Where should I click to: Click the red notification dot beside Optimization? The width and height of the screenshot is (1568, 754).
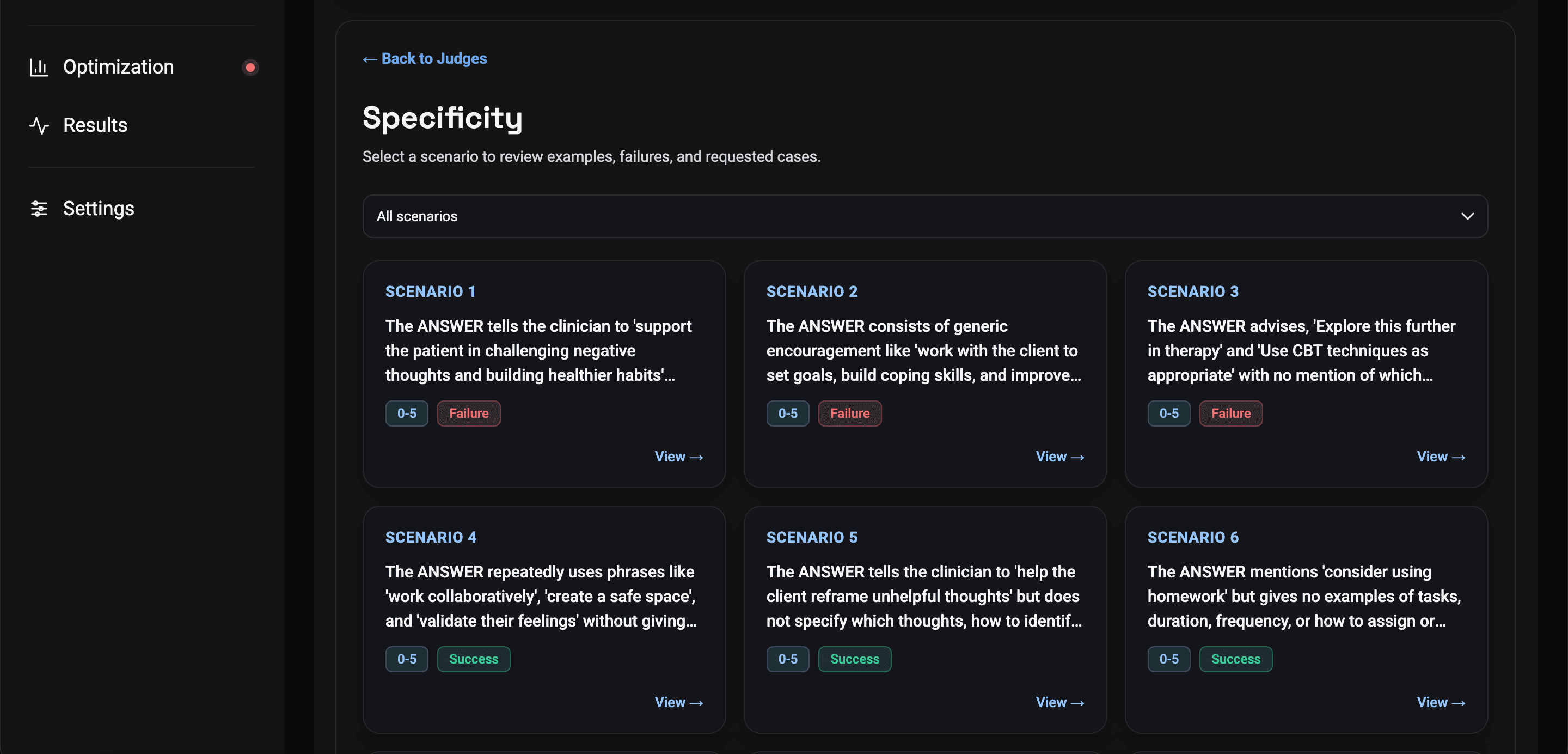(x=249, y=67)
